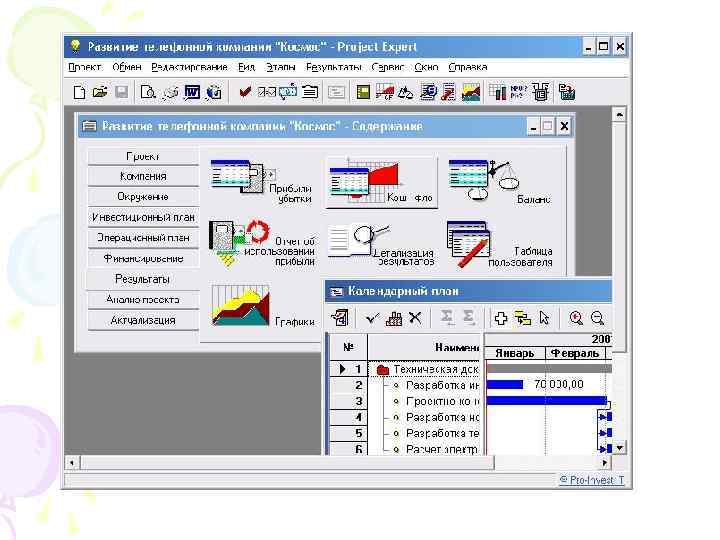
Task: Select the Окружение section button
Action: tap(143, 197)
